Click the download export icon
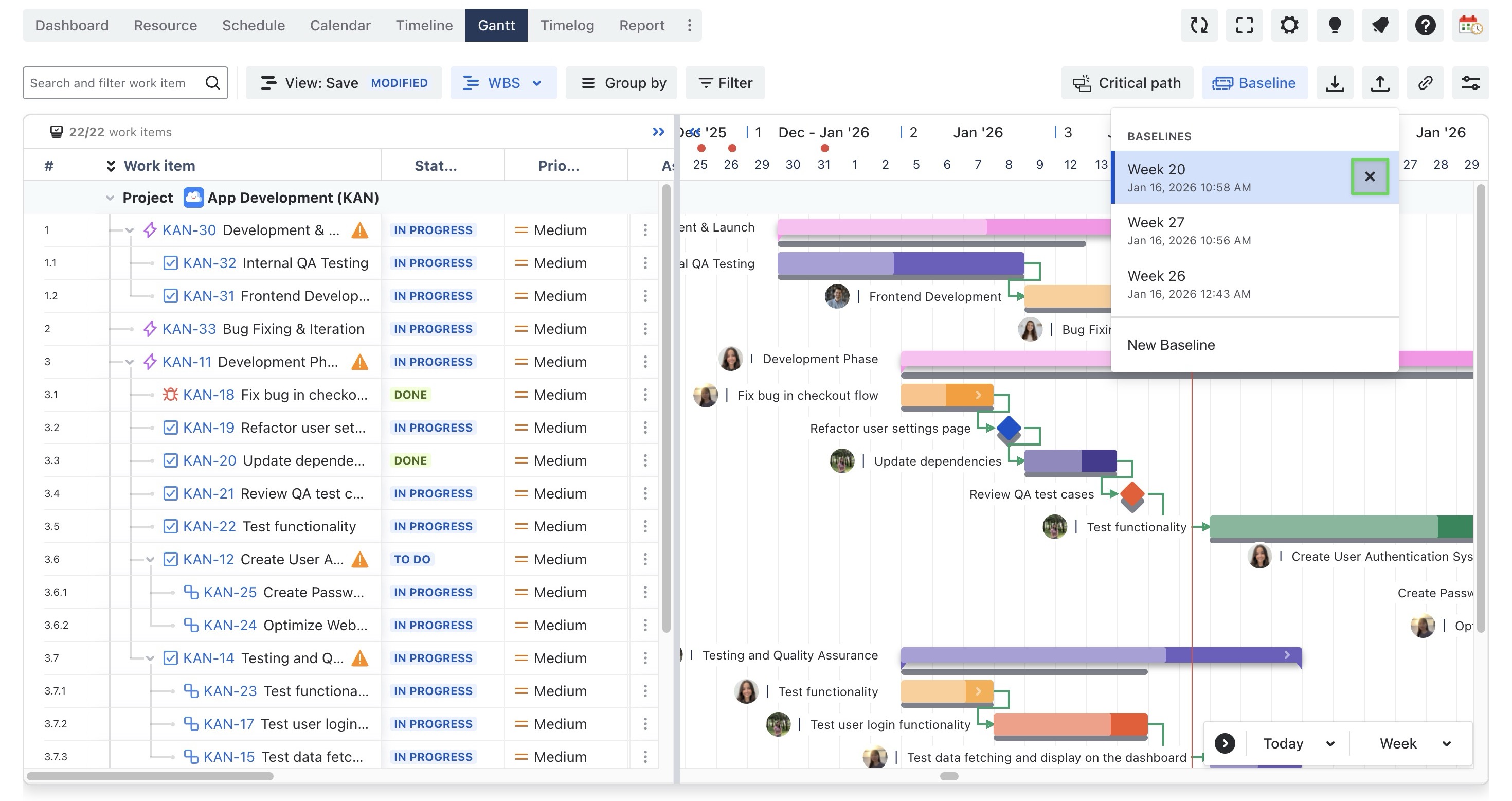Viewport: 1512px width, 801px height. coord(1334,83)
